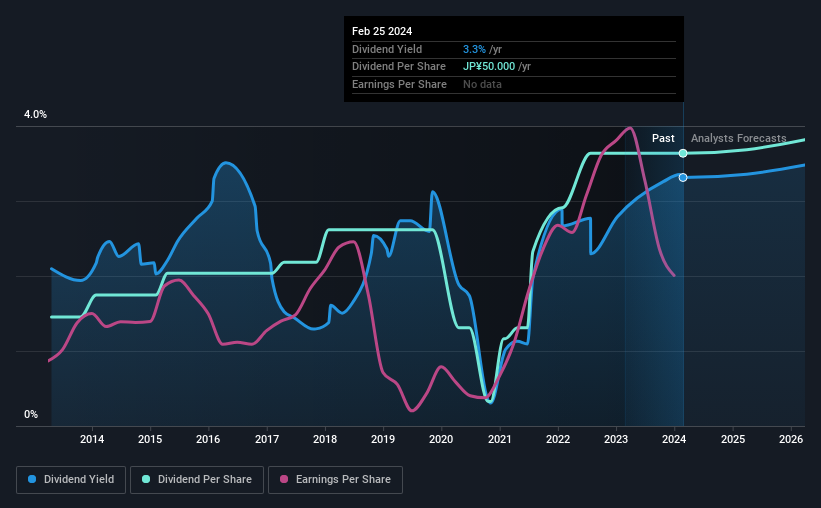Click the pink Earnings Per Share legend dot
Viewport: 821px width, 508px height.
coord(284,479)
